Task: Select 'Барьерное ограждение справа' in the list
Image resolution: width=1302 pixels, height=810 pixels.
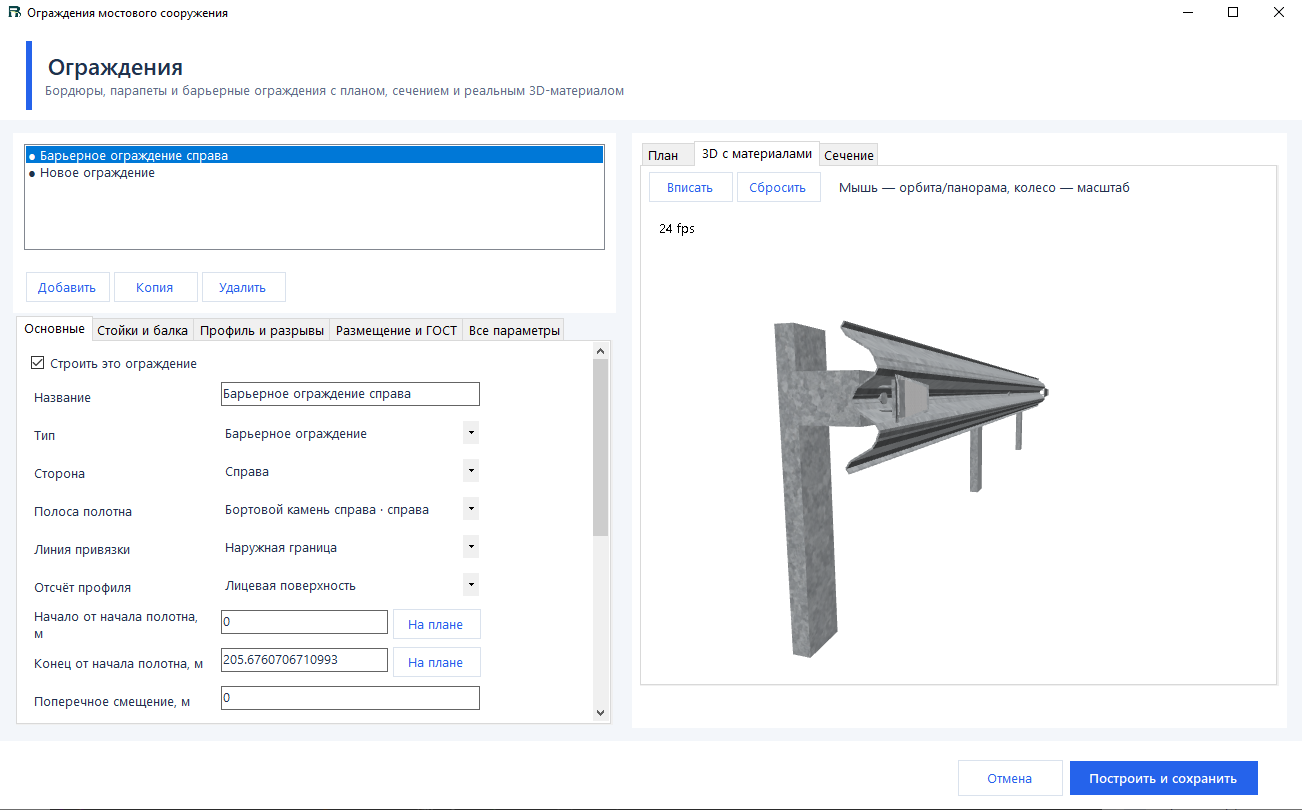Action: (315, 156)
